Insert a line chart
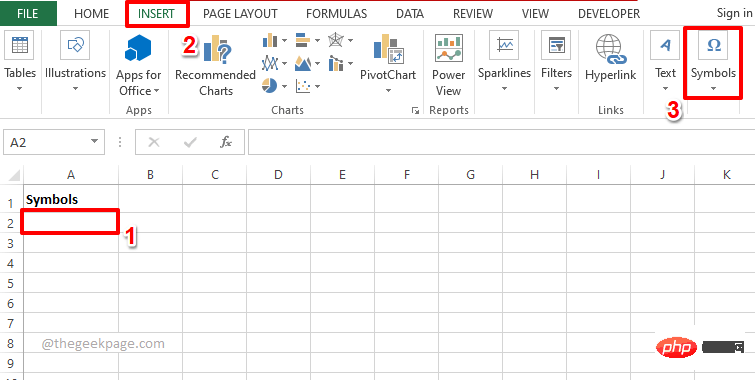The image size is (755, 380). click(x=270, y=63)
